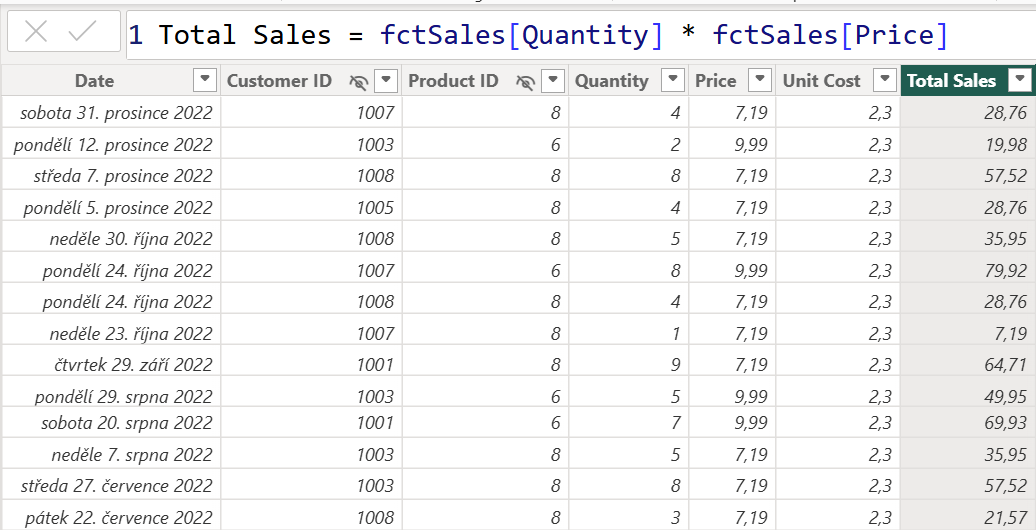Open the Customer ID column filter dropdown

(385, 81)
